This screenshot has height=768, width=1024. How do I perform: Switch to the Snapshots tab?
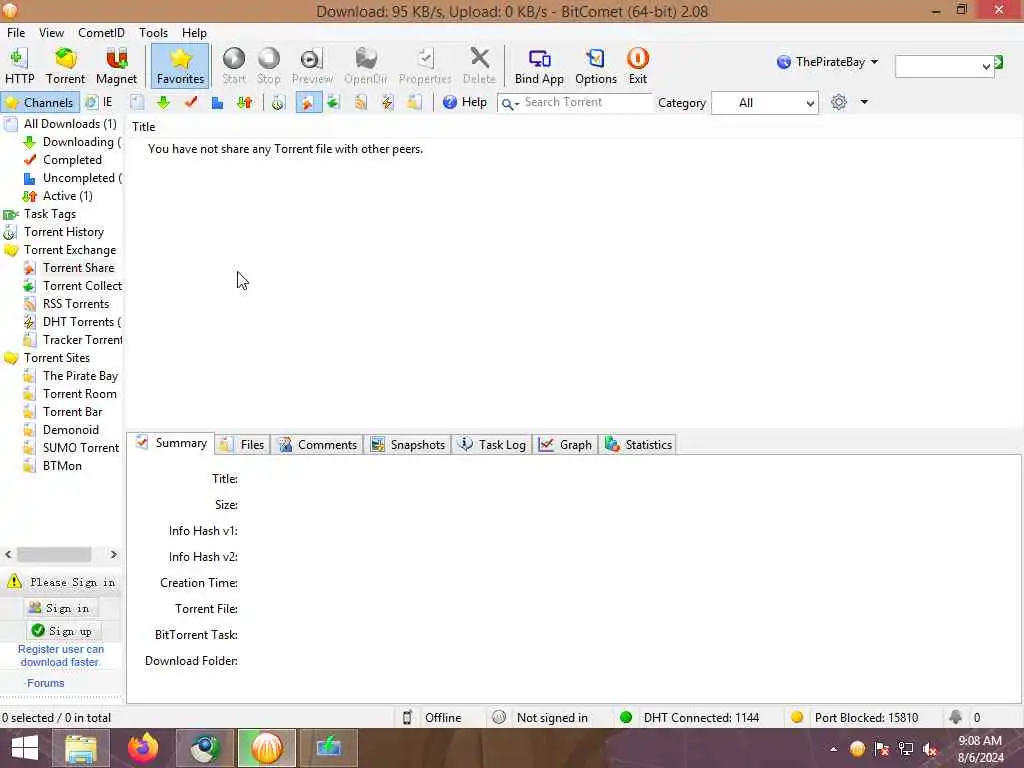click(408, 445)
